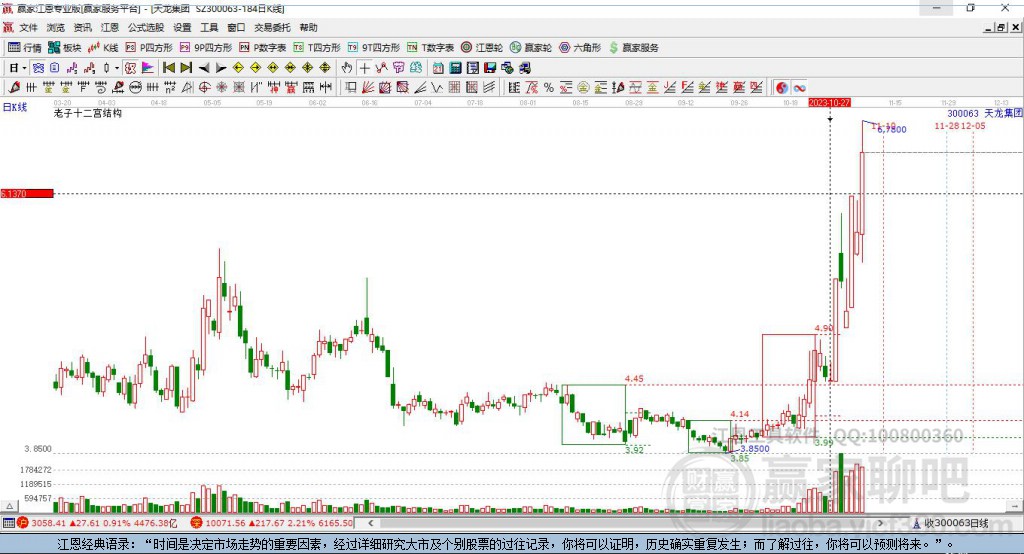Switch to K线 chart view
Image resolution: width=1024 pixels, height=554 pixels.
click(103, 48)
